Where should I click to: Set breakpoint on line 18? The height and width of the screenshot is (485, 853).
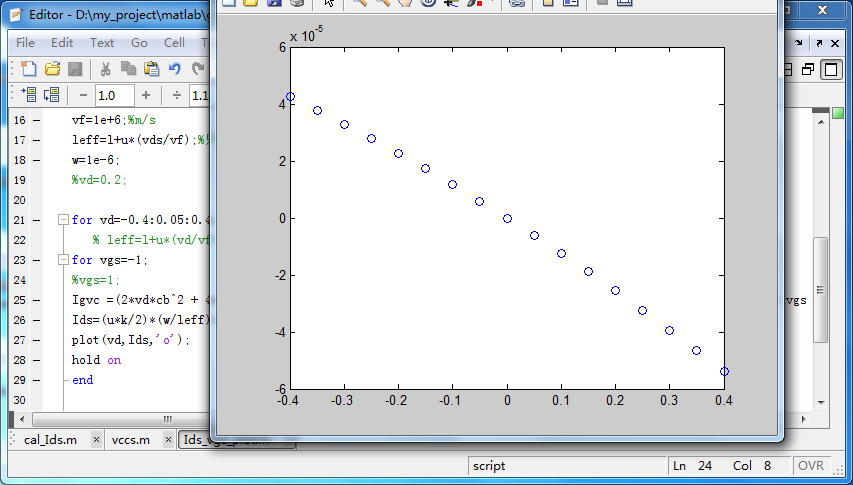36,160
